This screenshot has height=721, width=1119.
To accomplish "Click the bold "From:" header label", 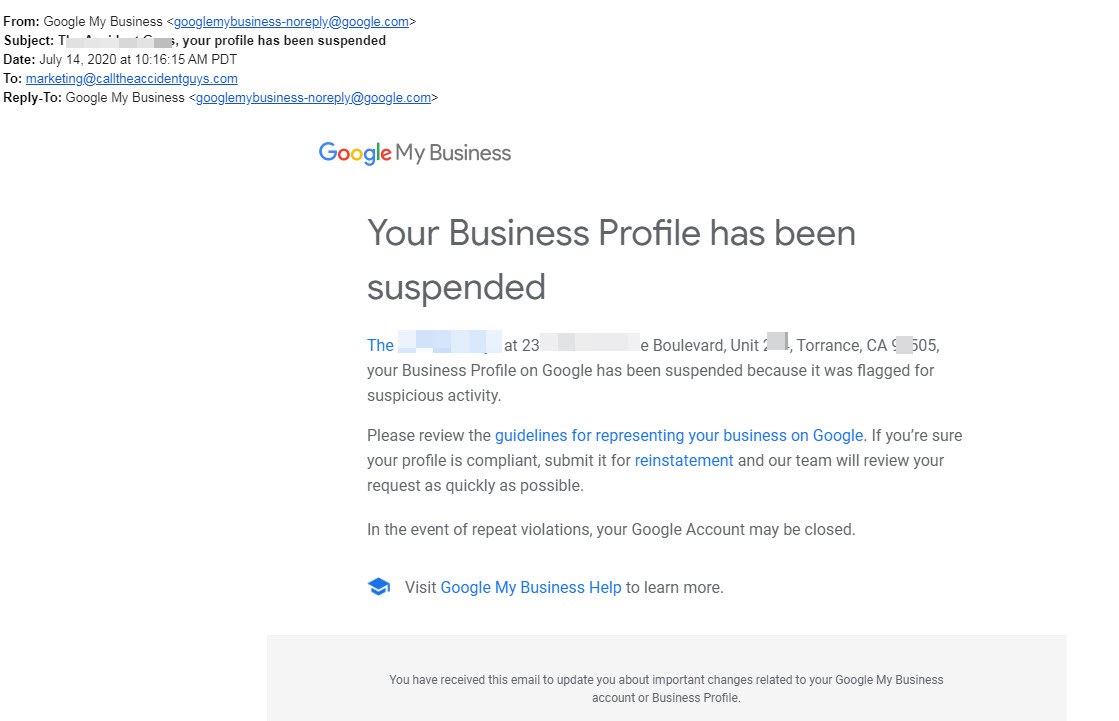I will tap(22, 22).
